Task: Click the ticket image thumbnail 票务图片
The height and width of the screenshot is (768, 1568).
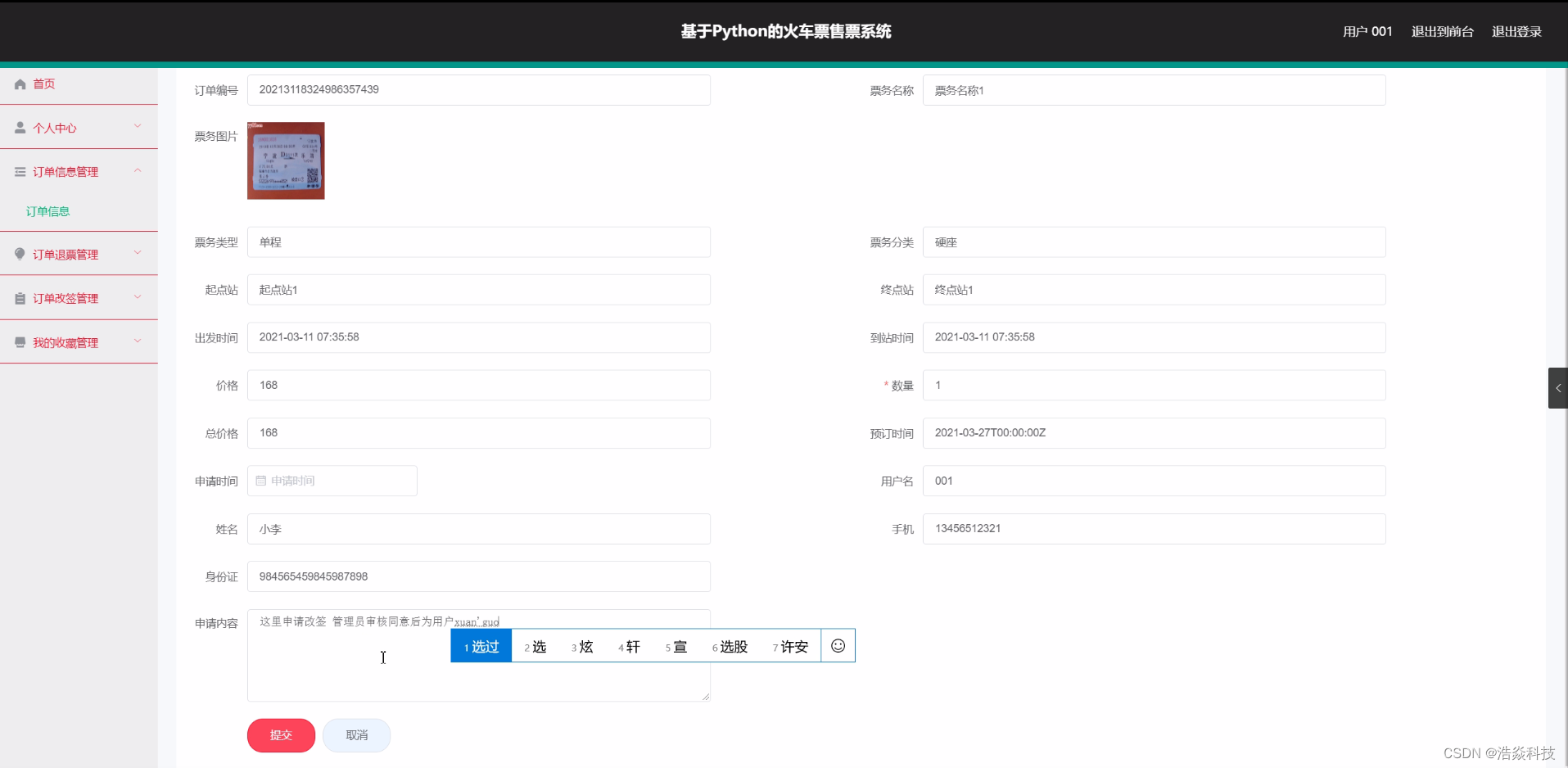Action: click(x=285, y=160)
